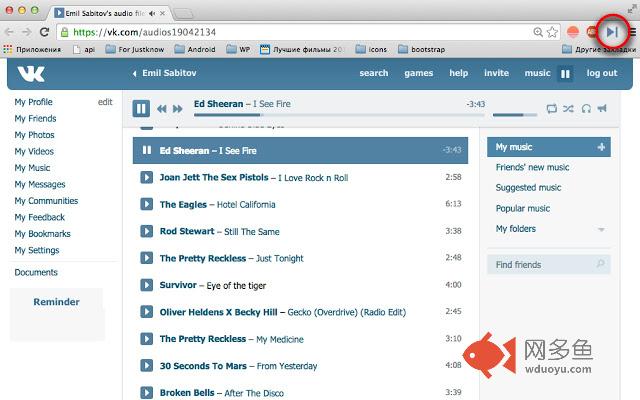The height and width of the screenshot is (400, 640).
Task: Select the My music tab
Action: [549, 147]
